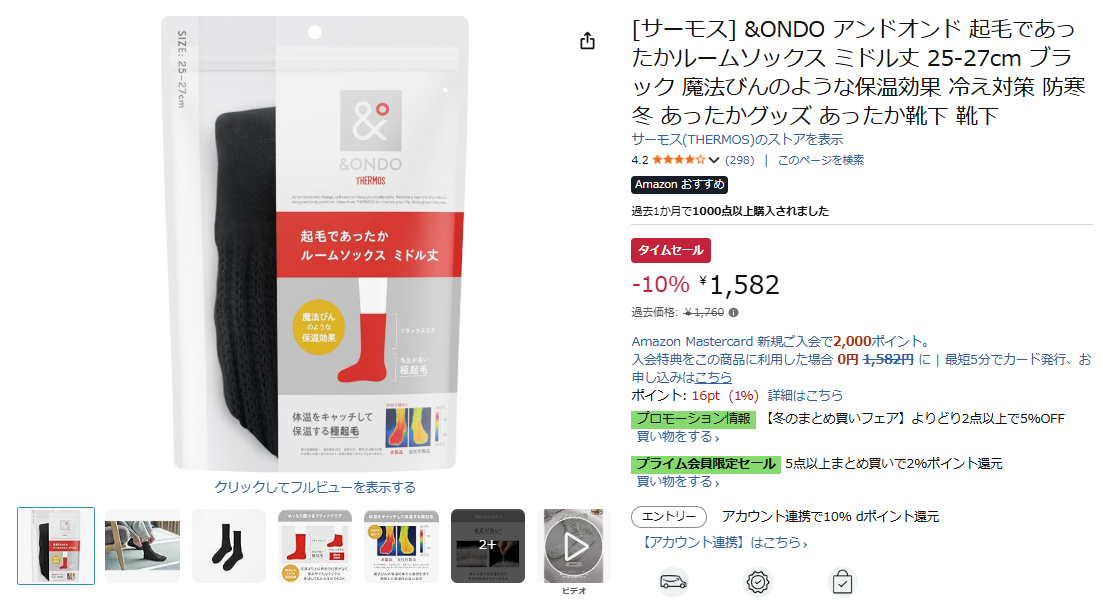1102x607 pixels.
Task: Click the shopping bag checkmark icon
Action: (x=842, y=582)
